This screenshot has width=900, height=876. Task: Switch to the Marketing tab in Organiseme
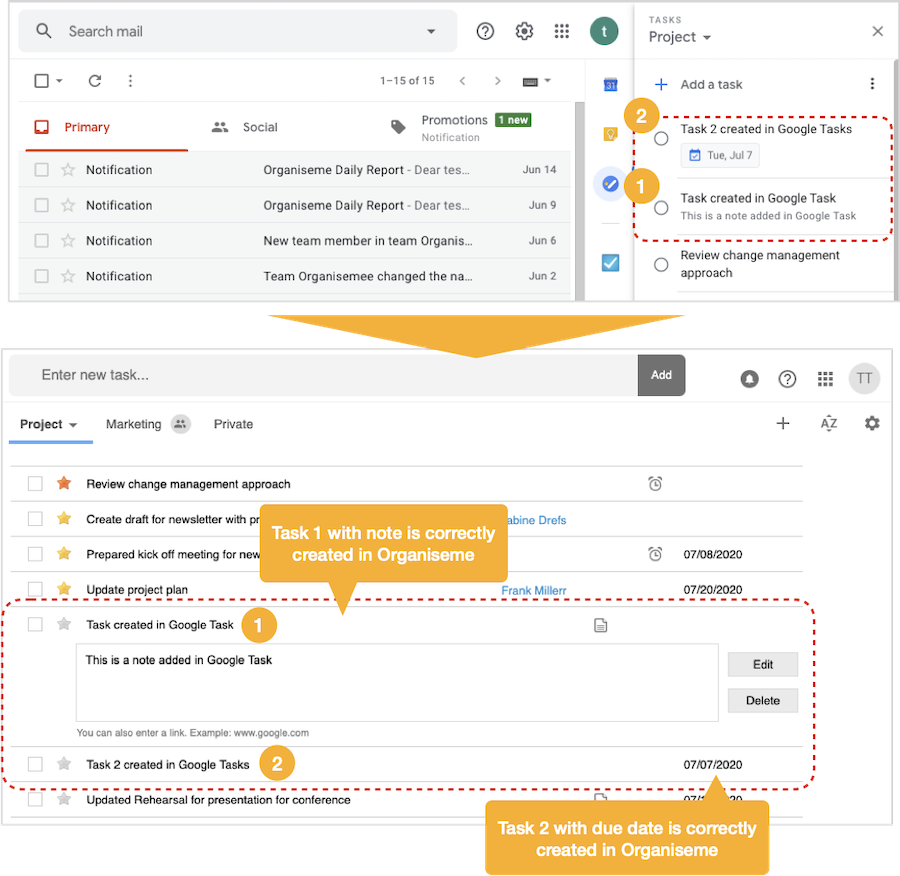click(133, 423)
